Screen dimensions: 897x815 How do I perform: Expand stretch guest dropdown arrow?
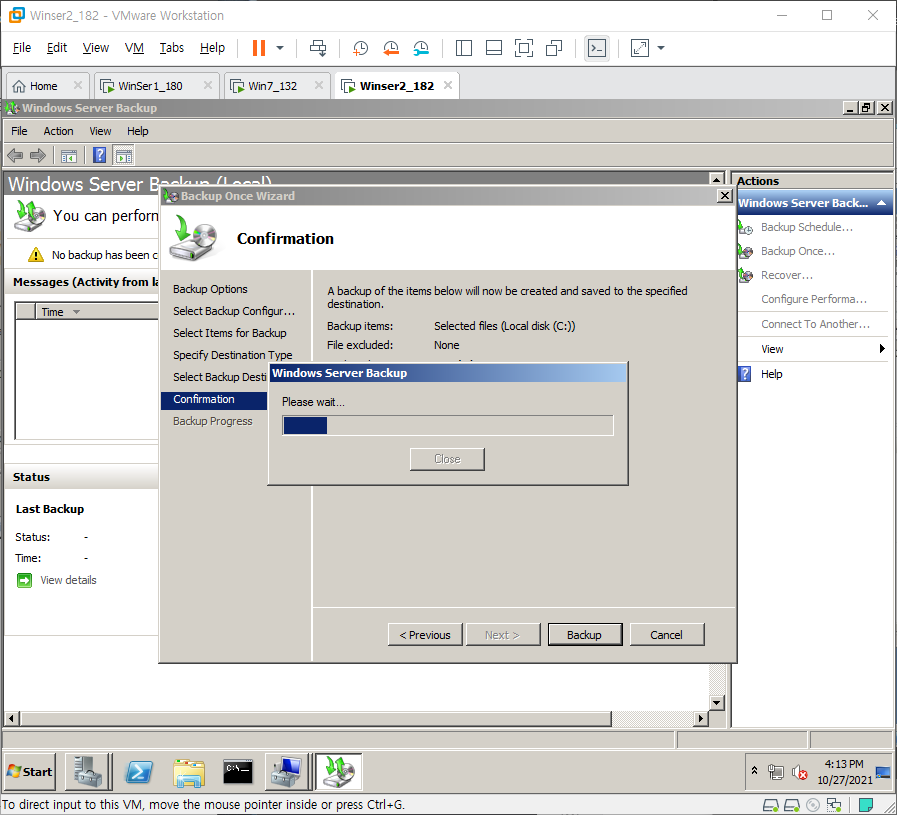(661, 48)
